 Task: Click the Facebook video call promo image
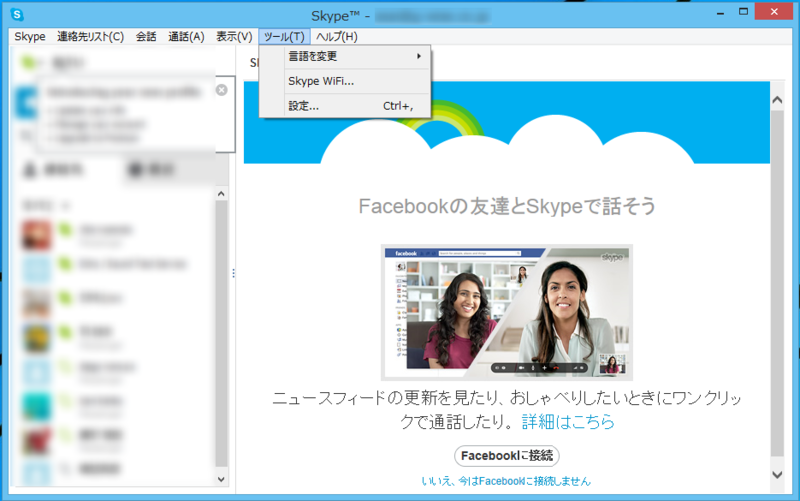(507, 312)
